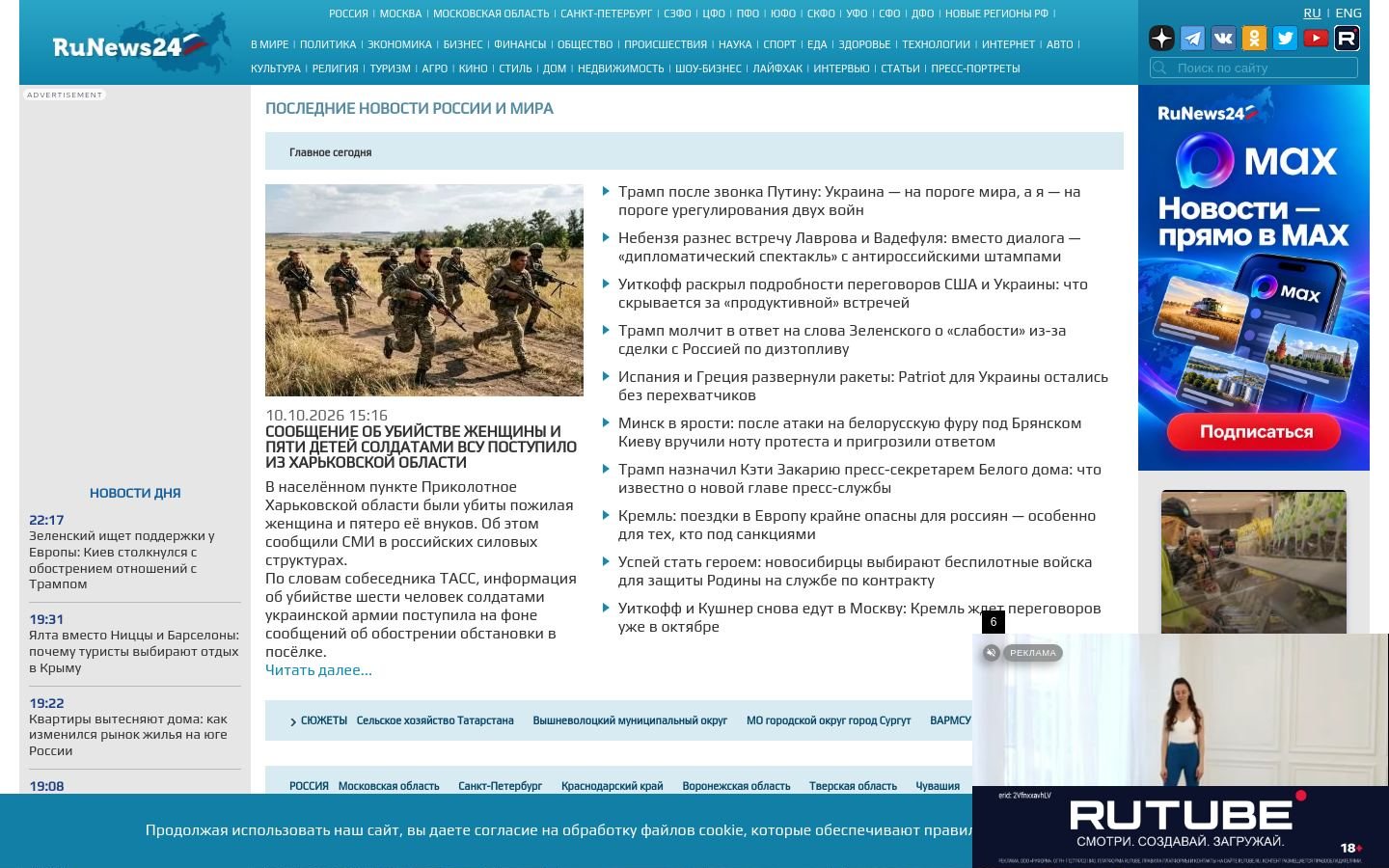
Task: Open the Минск в ярости article
Action: 850,432
